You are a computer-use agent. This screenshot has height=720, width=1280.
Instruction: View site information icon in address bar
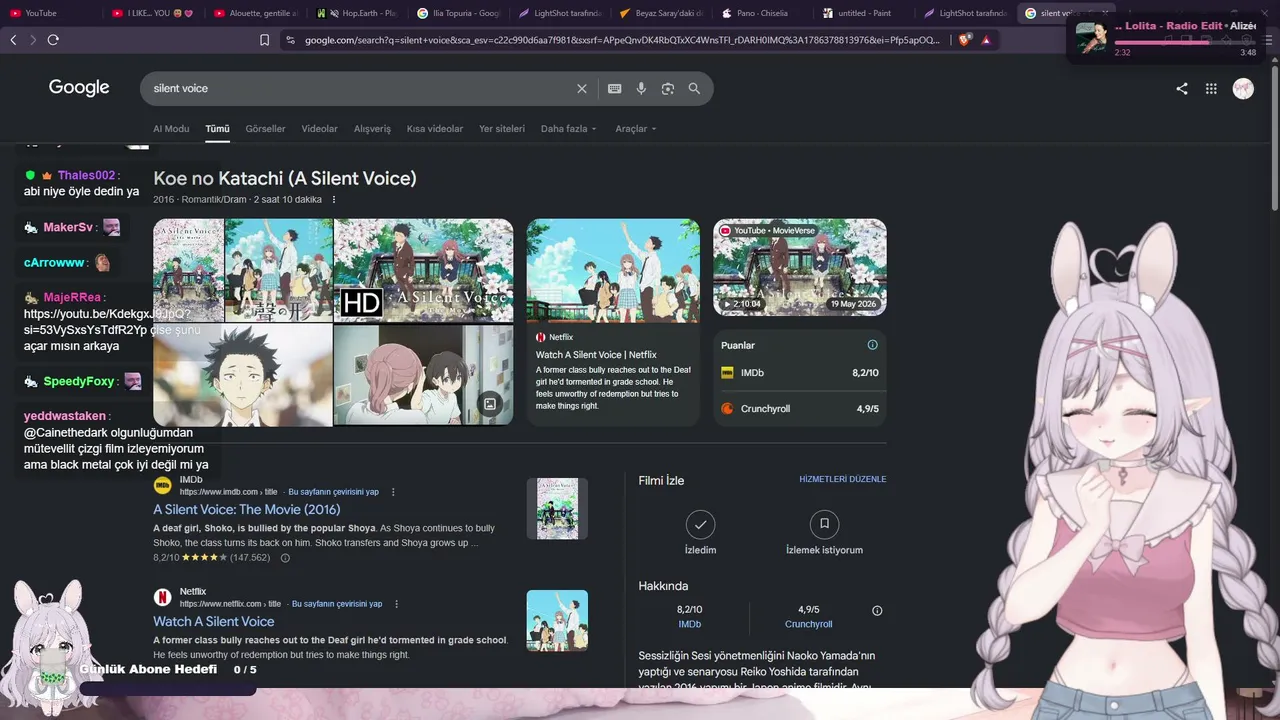290,40
